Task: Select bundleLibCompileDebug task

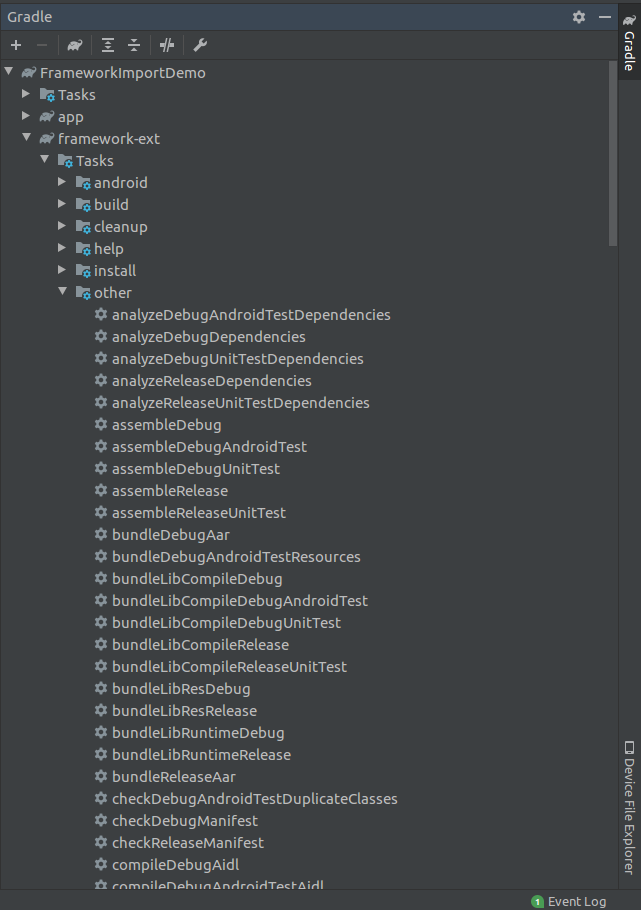Action: click(x=197, y=579)
